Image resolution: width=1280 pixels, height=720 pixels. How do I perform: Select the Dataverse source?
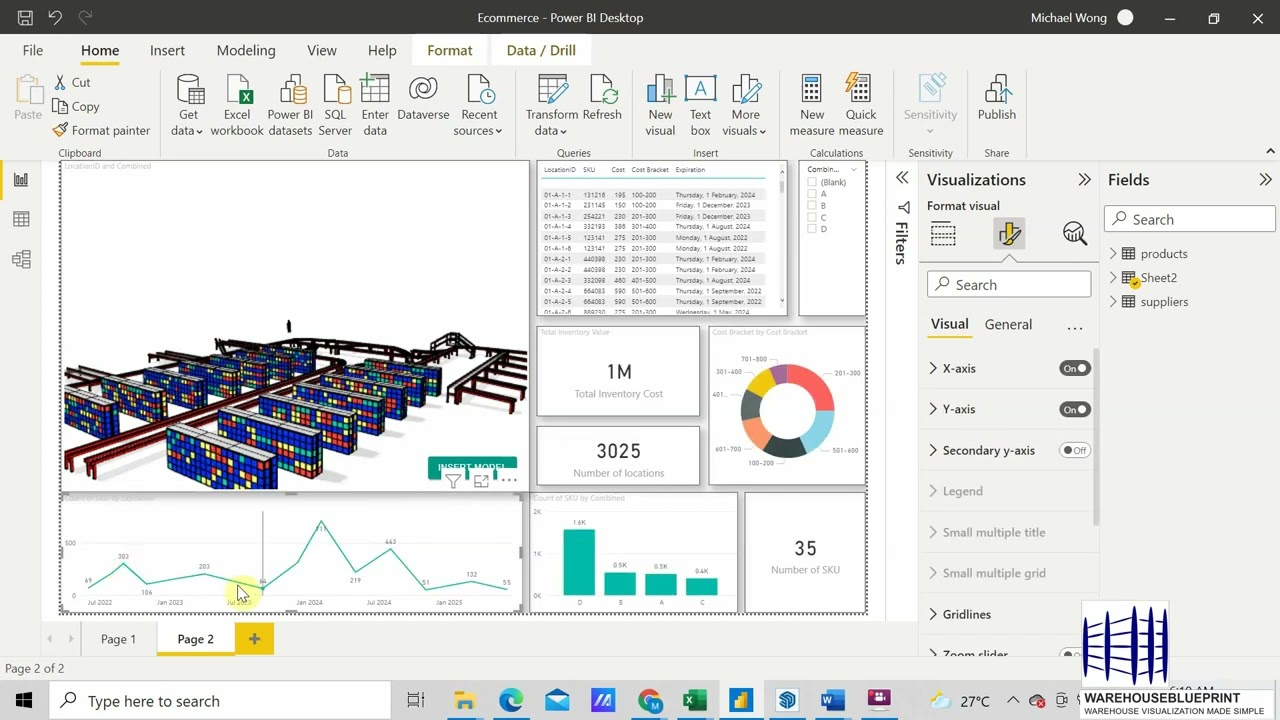(423, 98)
